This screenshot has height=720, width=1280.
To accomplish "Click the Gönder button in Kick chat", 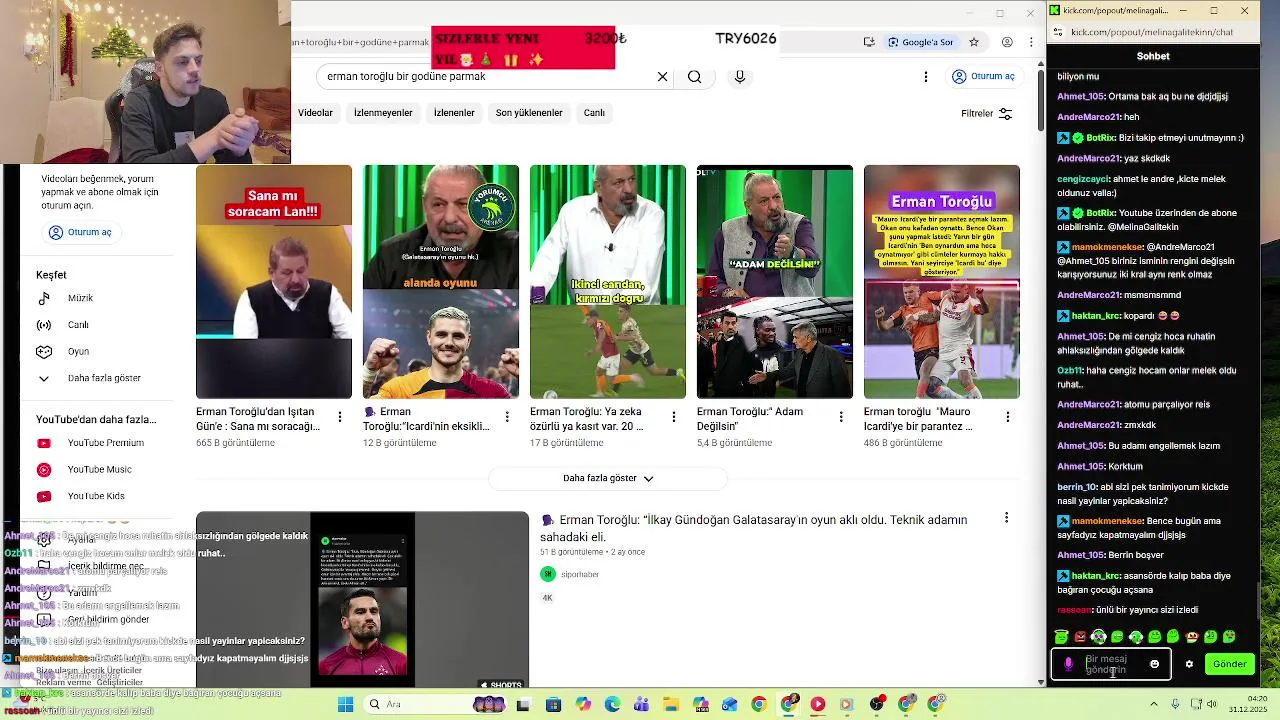I will point(1229,664).
